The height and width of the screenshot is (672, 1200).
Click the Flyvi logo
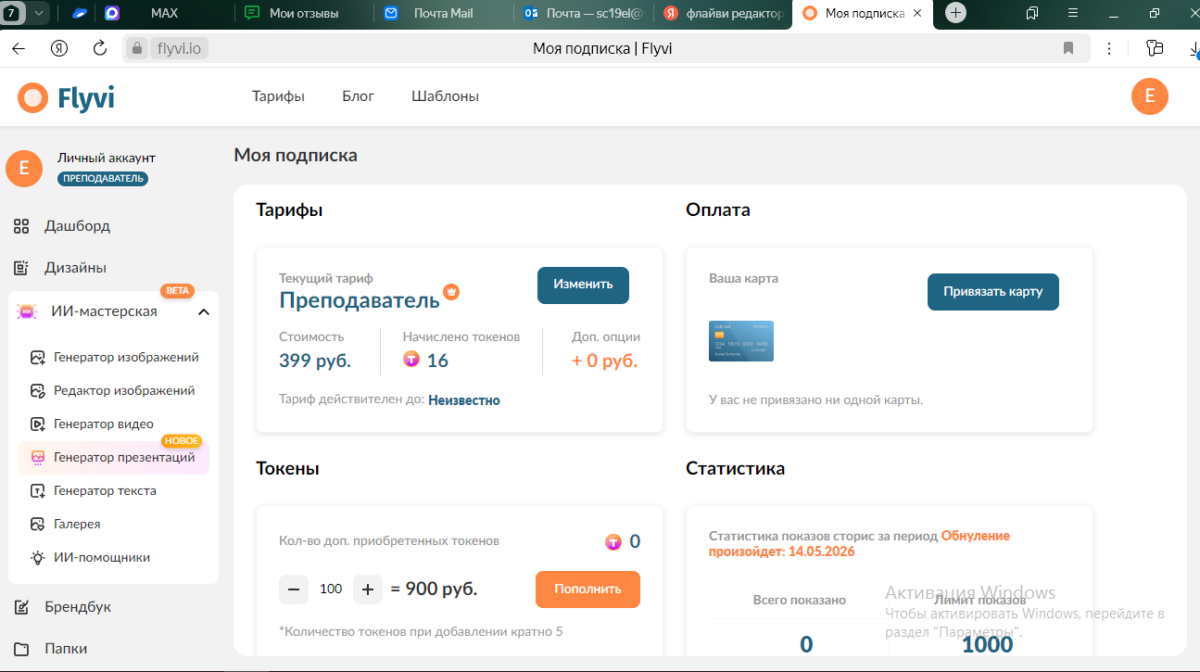tap(66, 97)
